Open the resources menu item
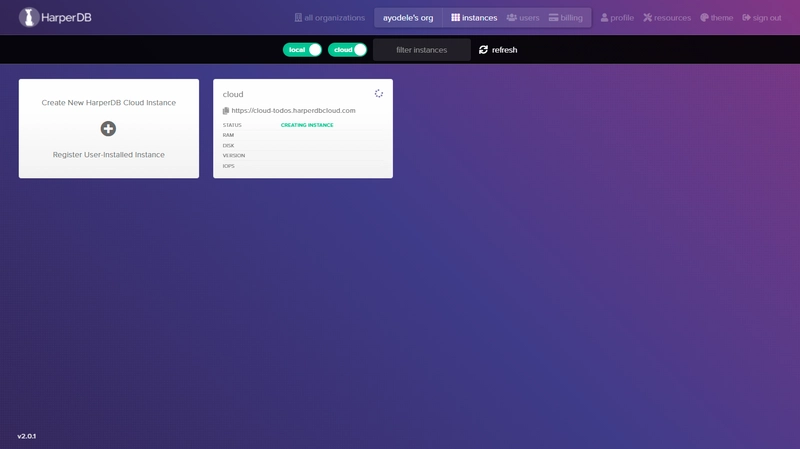Image resolution: width=800 pixels, height=449 pixels. click(x=667, y=18)
